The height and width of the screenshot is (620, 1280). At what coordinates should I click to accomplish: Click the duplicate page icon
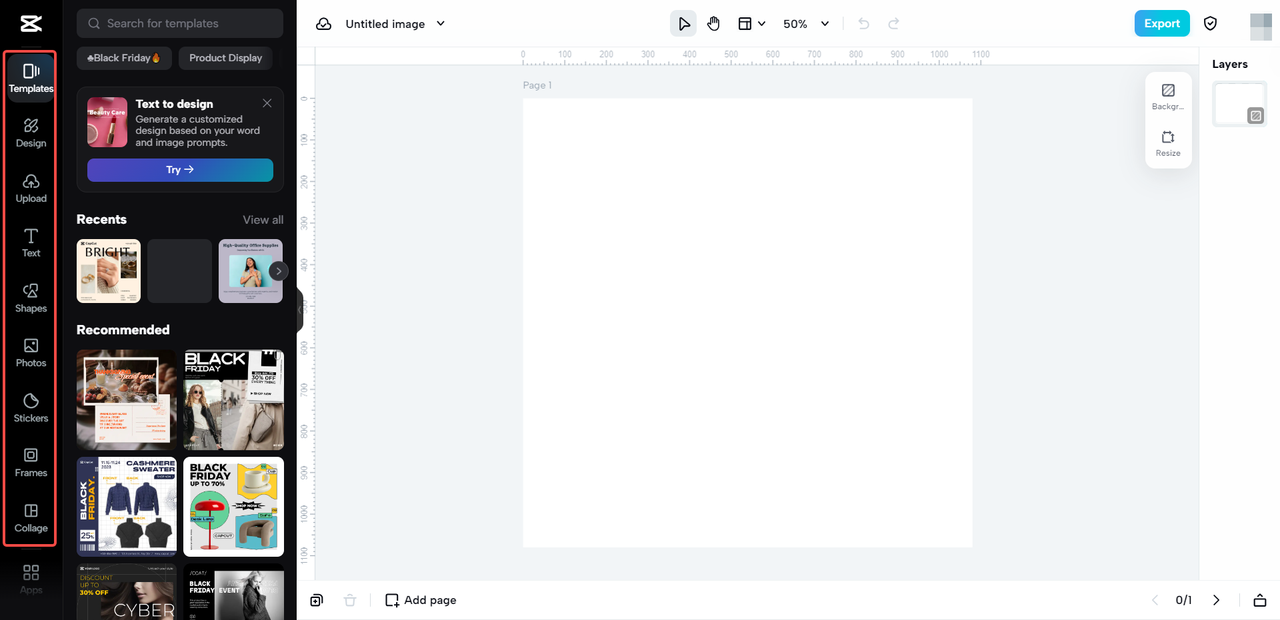(x=317, y=600)
